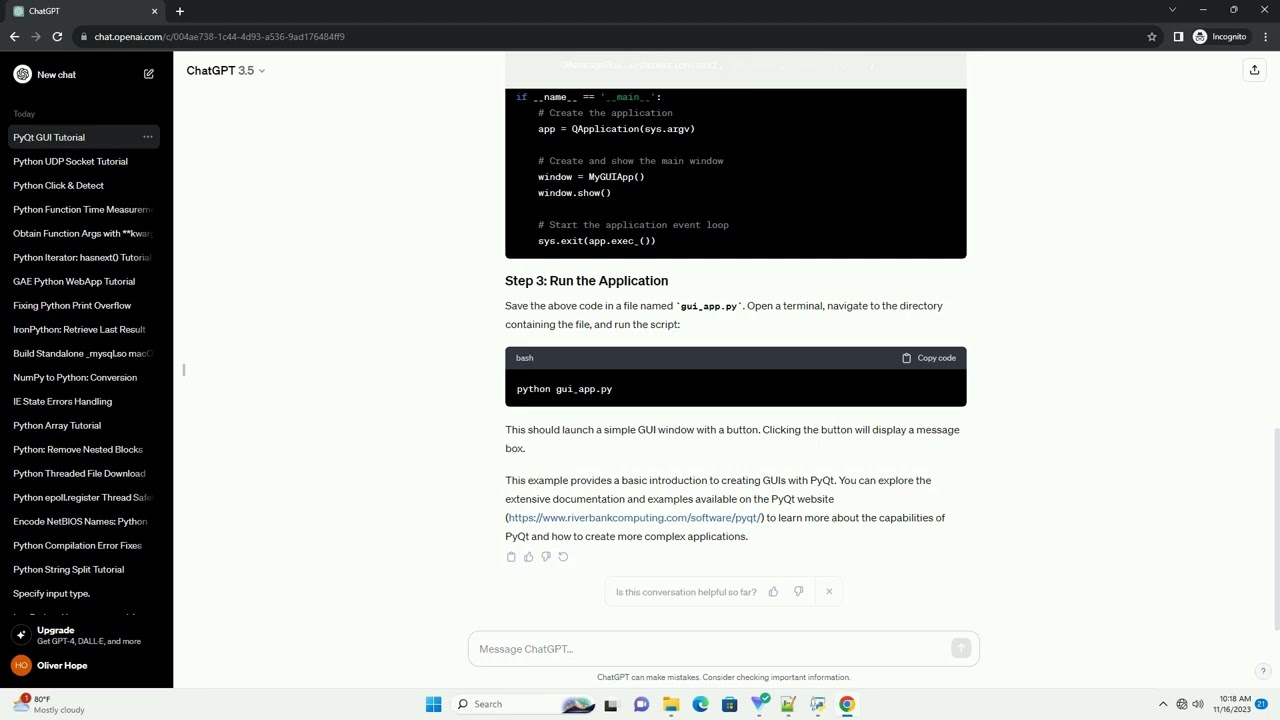Open the help question mark button
Image resolution: width=1280 pixels, height=720 pixels.
[x=1263, y=672]
